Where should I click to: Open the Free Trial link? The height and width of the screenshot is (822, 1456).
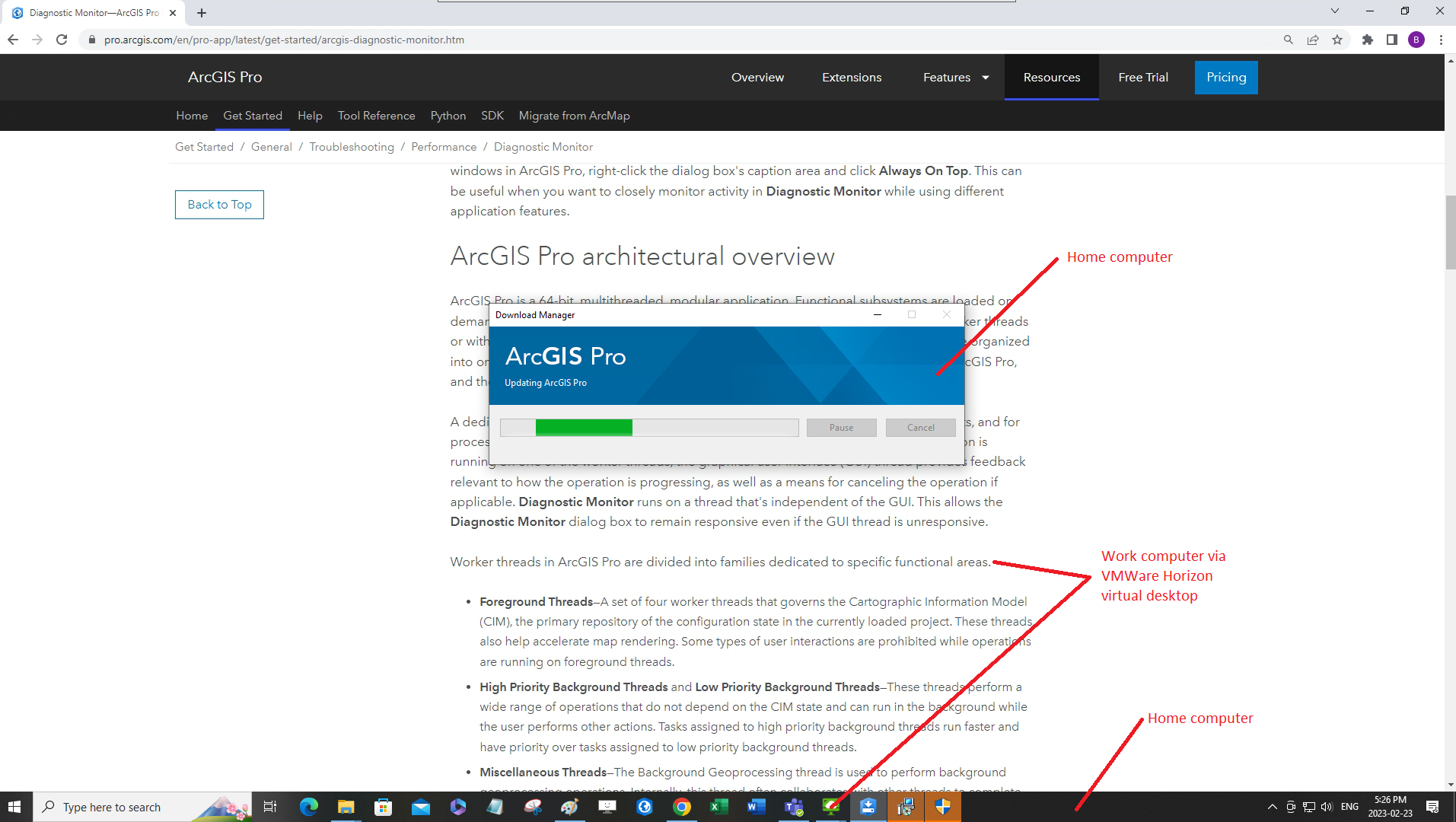coord(1143,77)
